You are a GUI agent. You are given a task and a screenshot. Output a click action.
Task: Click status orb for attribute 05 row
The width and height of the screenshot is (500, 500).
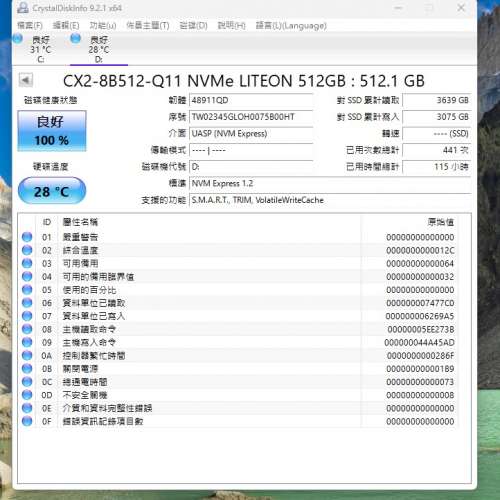point(27,290)
